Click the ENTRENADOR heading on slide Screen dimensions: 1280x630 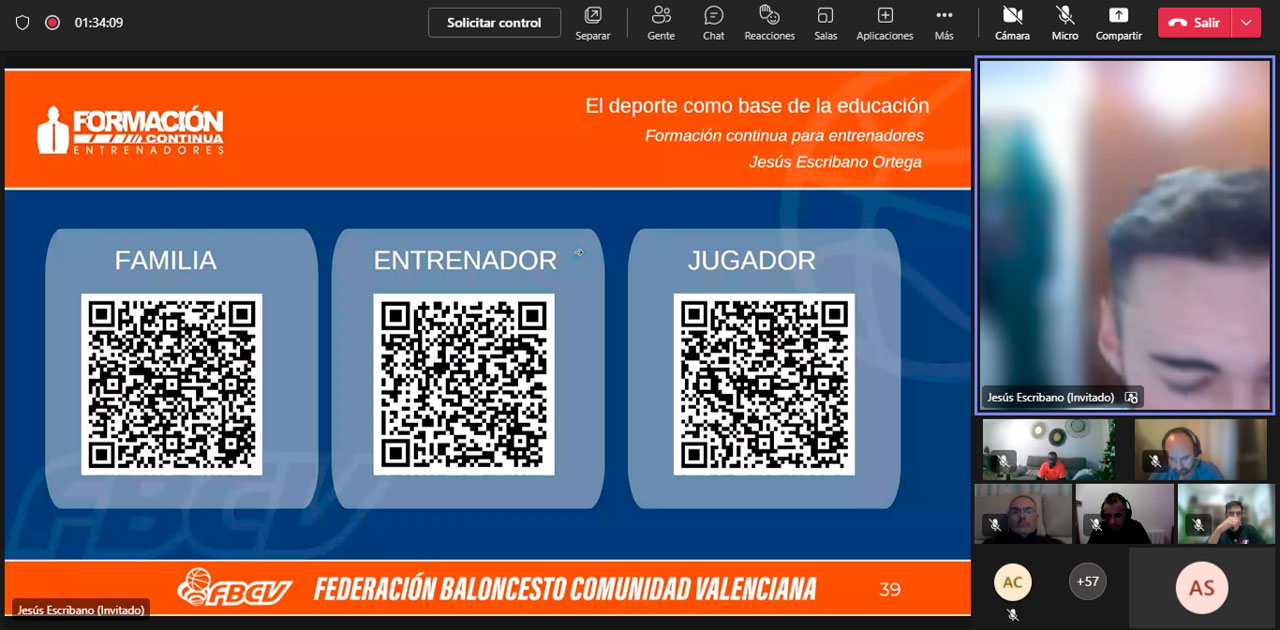465,260
